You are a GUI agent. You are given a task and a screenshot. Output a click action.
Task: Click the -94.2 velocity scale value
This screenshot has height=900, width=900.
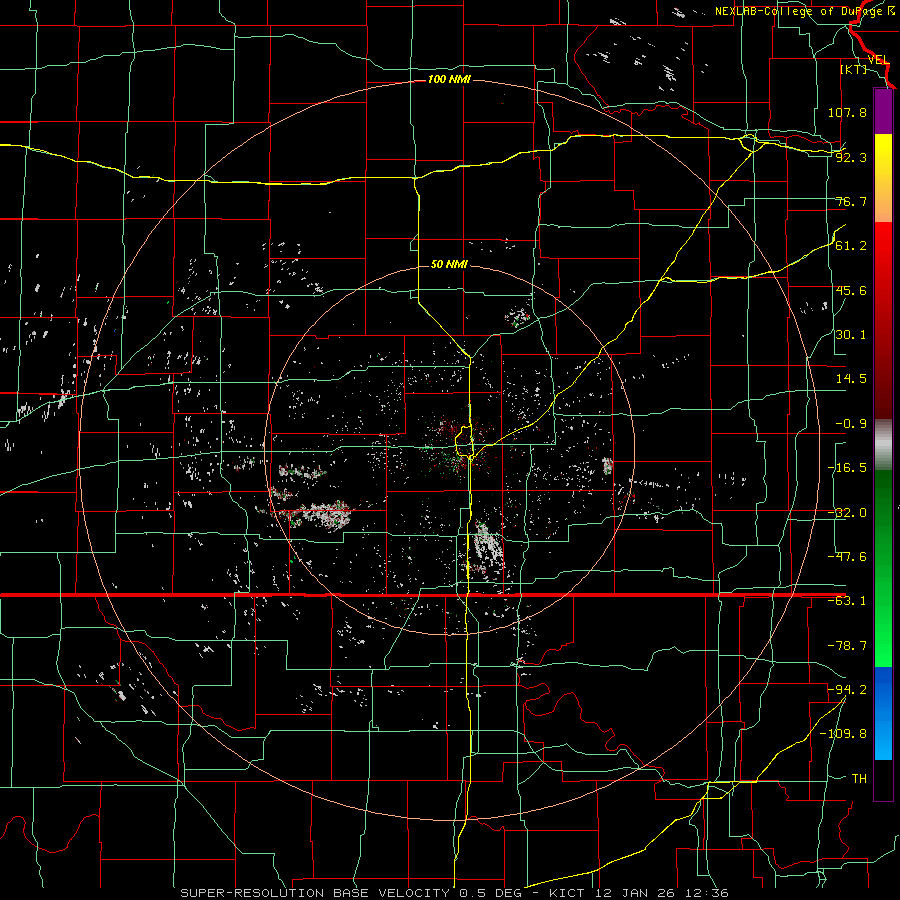coord(847,690)
